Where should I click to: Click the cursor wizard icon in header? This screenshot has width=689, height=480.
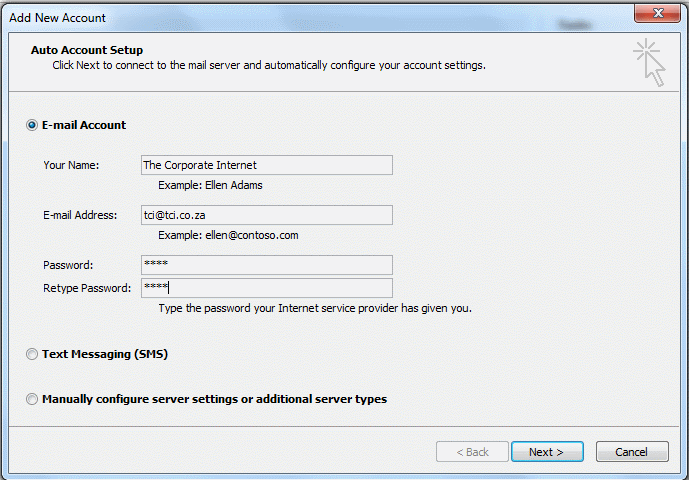click(649, 62)
